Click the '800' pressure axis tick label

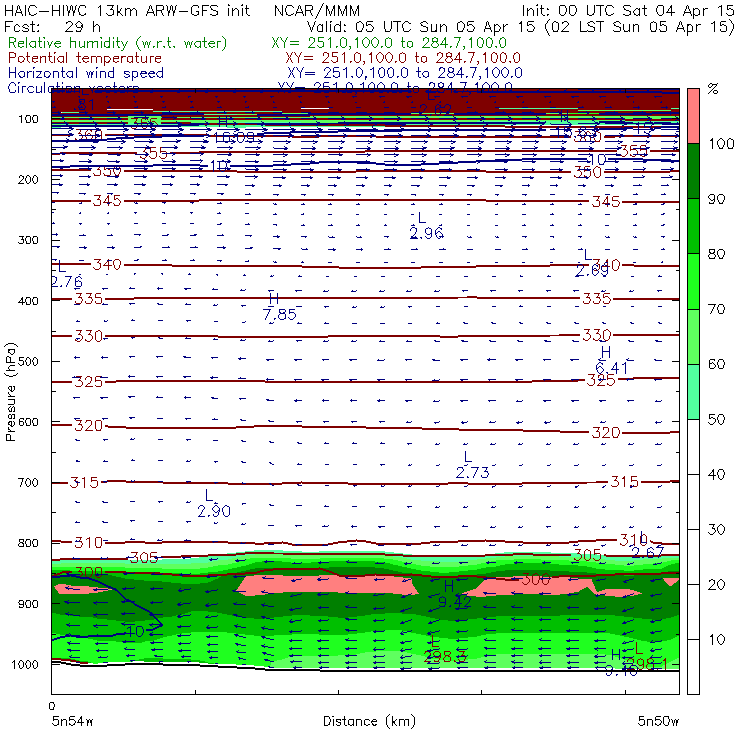click(28, 543)
